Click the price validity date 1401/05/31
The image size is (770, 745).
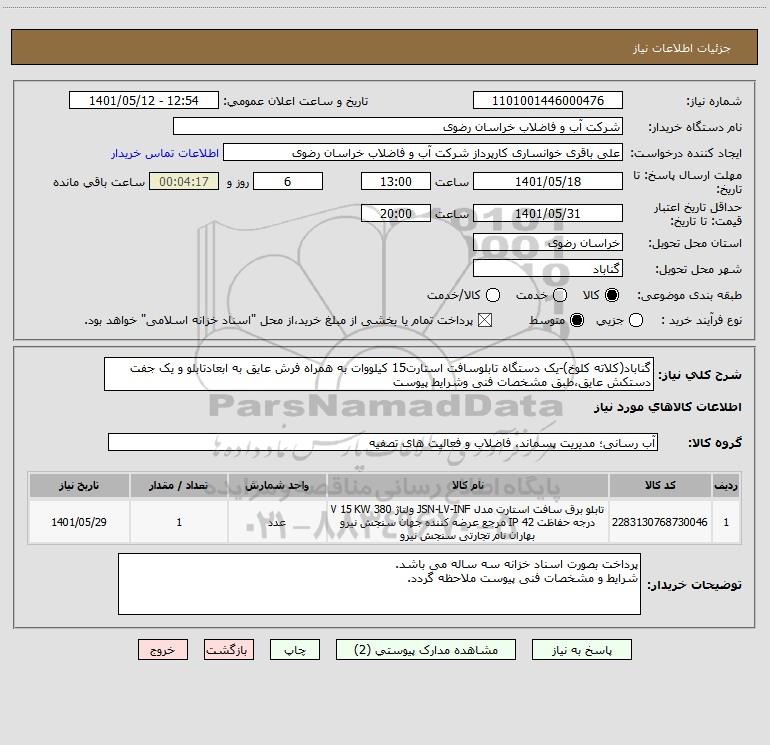coord(548,213)
